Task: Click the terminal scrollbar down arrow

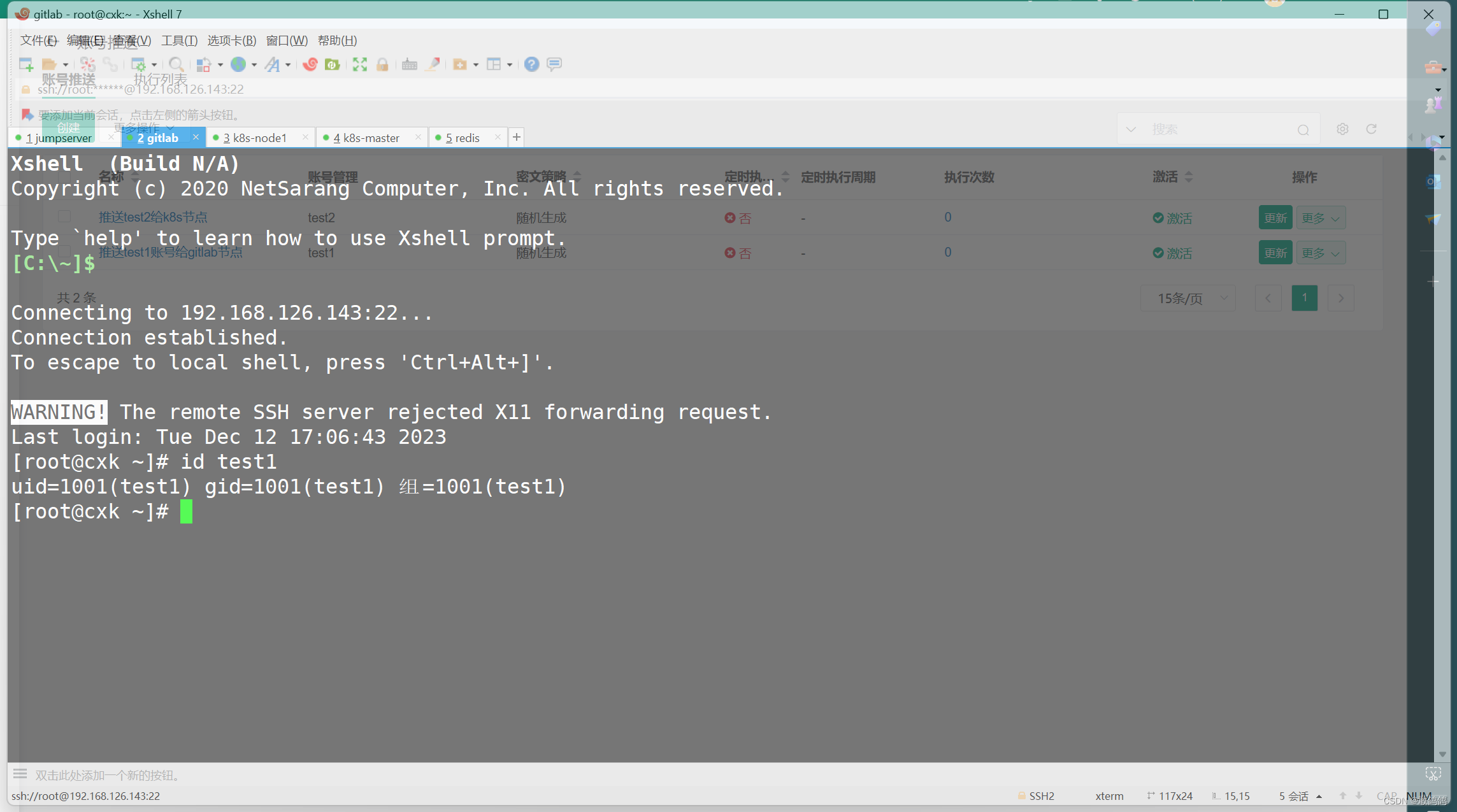Action: pyautogui.click(x=1442, y=754)
